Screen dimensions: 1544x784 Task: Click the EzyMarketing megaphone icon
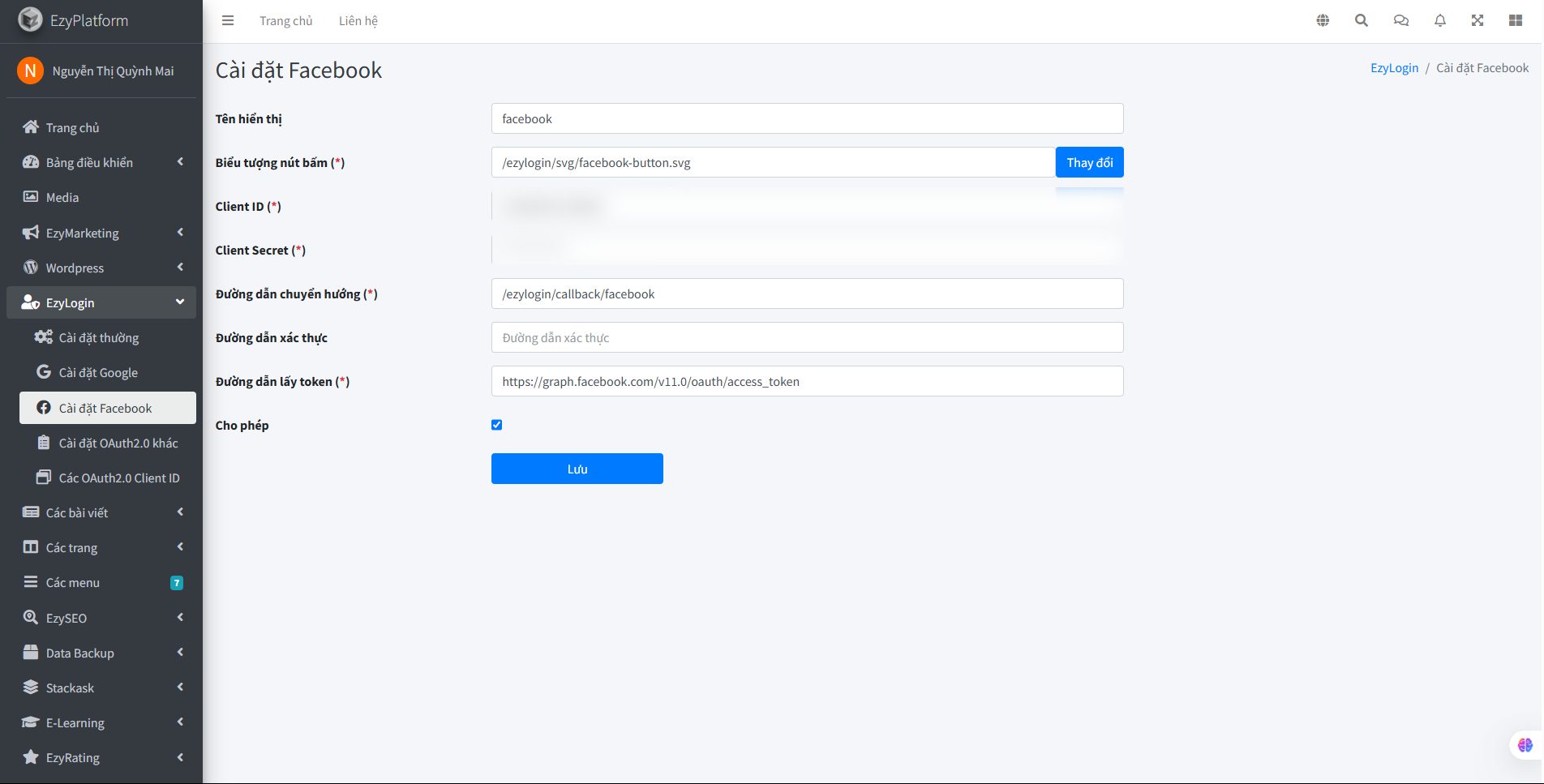tap(31, 232)
